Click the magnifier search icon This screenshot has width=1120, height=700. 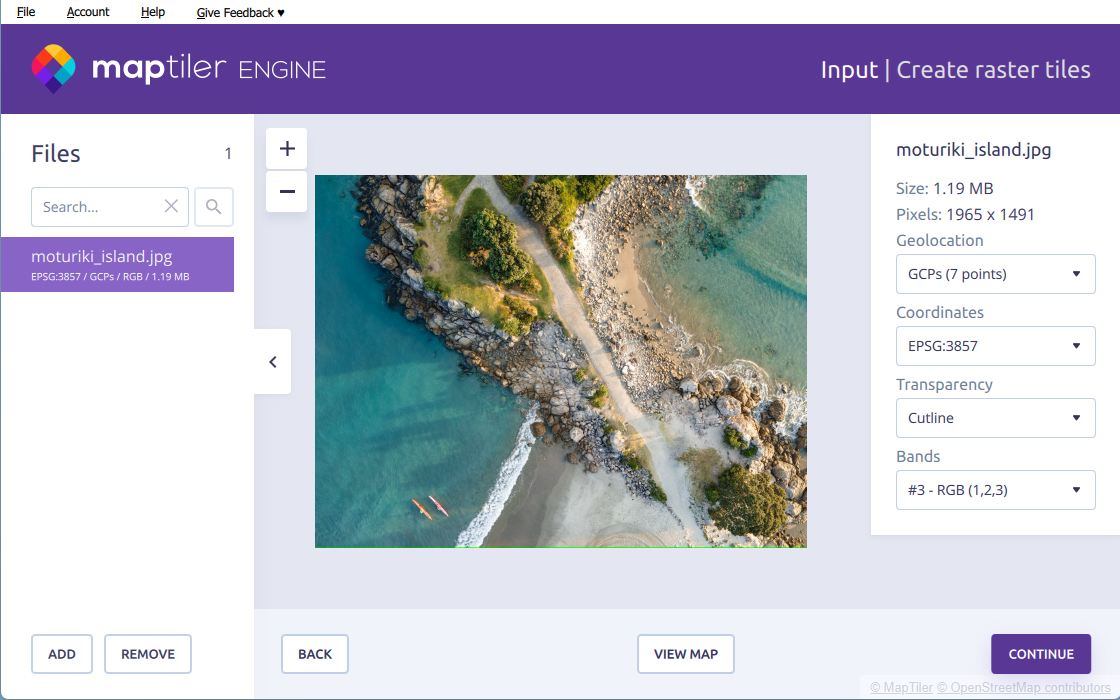pos(213,207)
